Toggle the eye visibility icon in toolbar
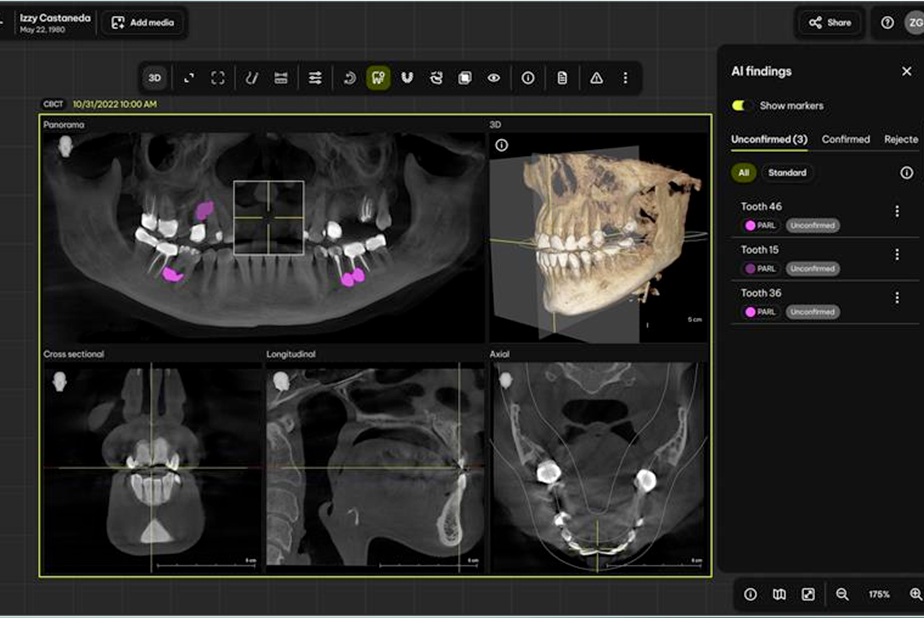924x618 pixels. [x=494, y=78]
